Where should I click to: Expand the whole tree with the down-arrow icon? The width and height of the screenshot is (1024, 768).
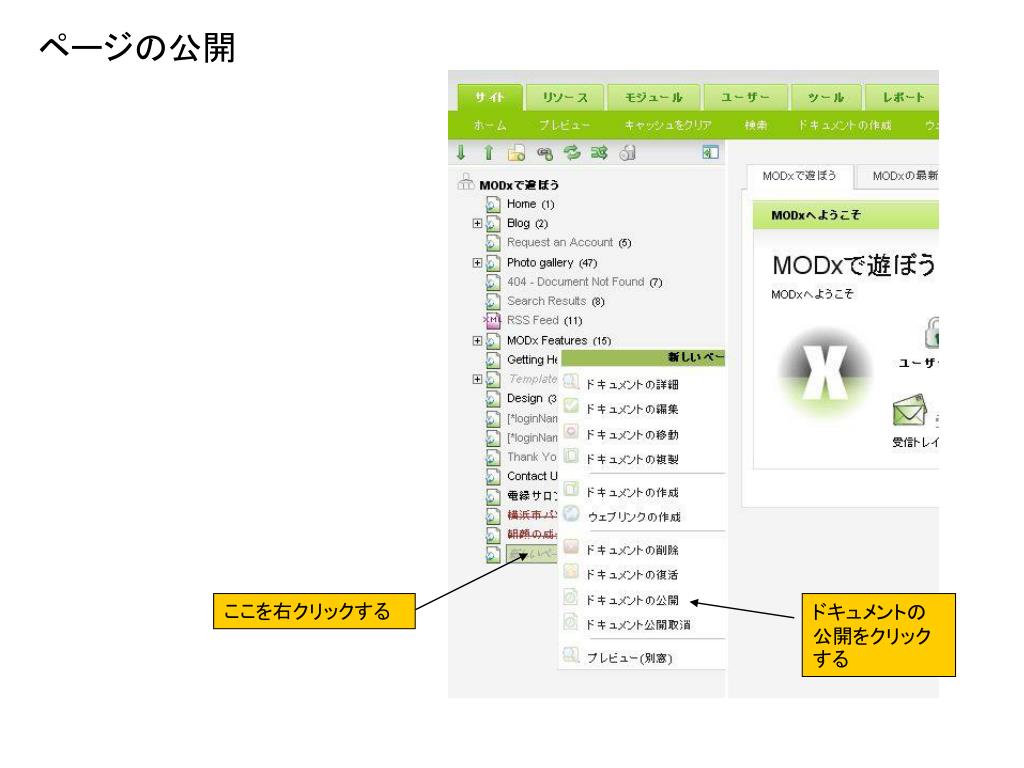pyautogui.click(x=461, y=153)
